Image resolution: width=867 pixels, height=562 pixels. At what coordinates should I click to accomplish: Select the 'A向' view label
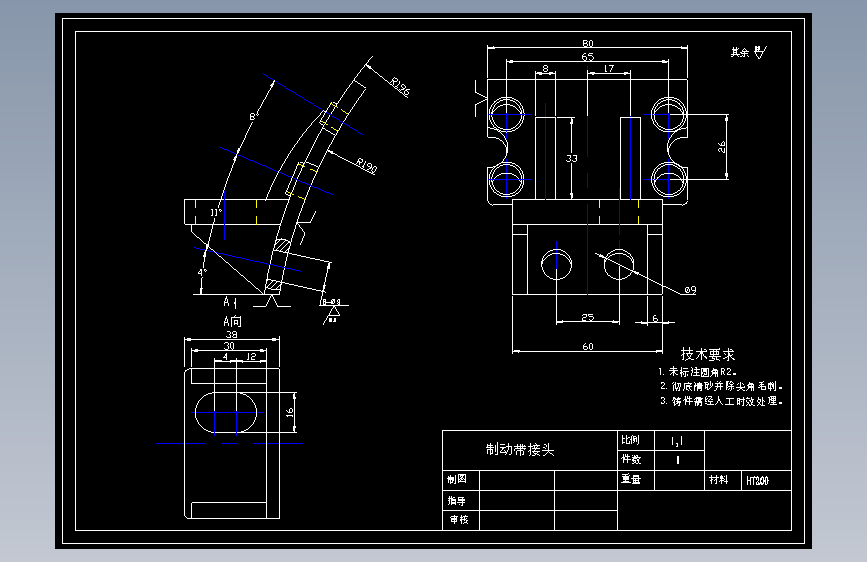click(x=232, y=321)
